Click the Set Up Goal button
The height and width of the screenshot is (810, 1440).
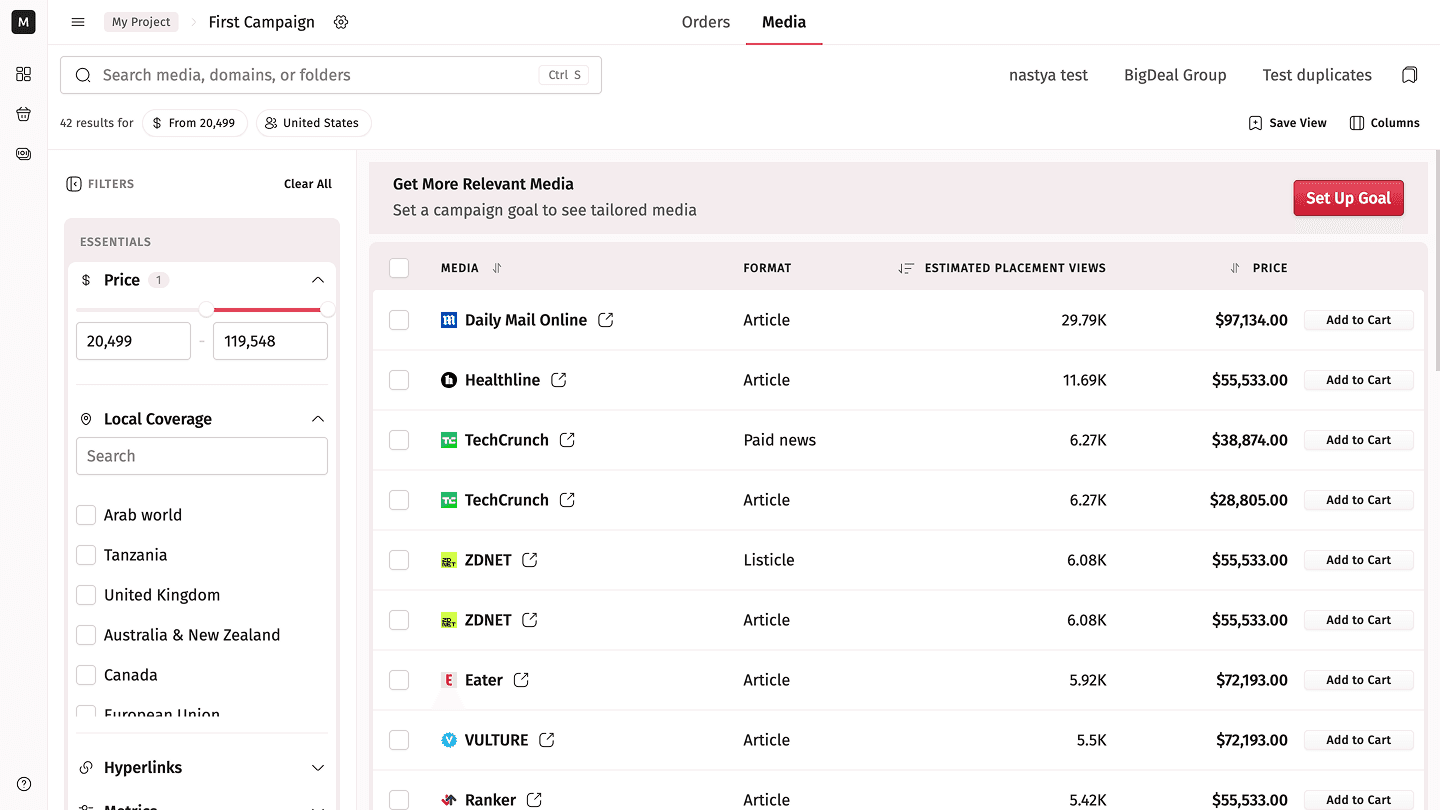pos(1348,198)
